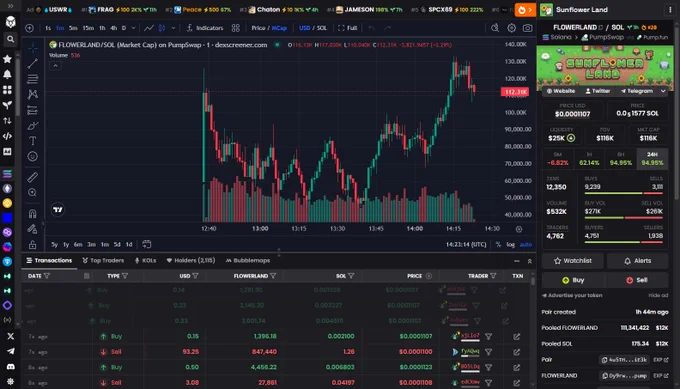Image resolution: width=680 pixels, height=389 pixels.
Task: Toggle auto scale on the chart
Action: click(526, 245)
